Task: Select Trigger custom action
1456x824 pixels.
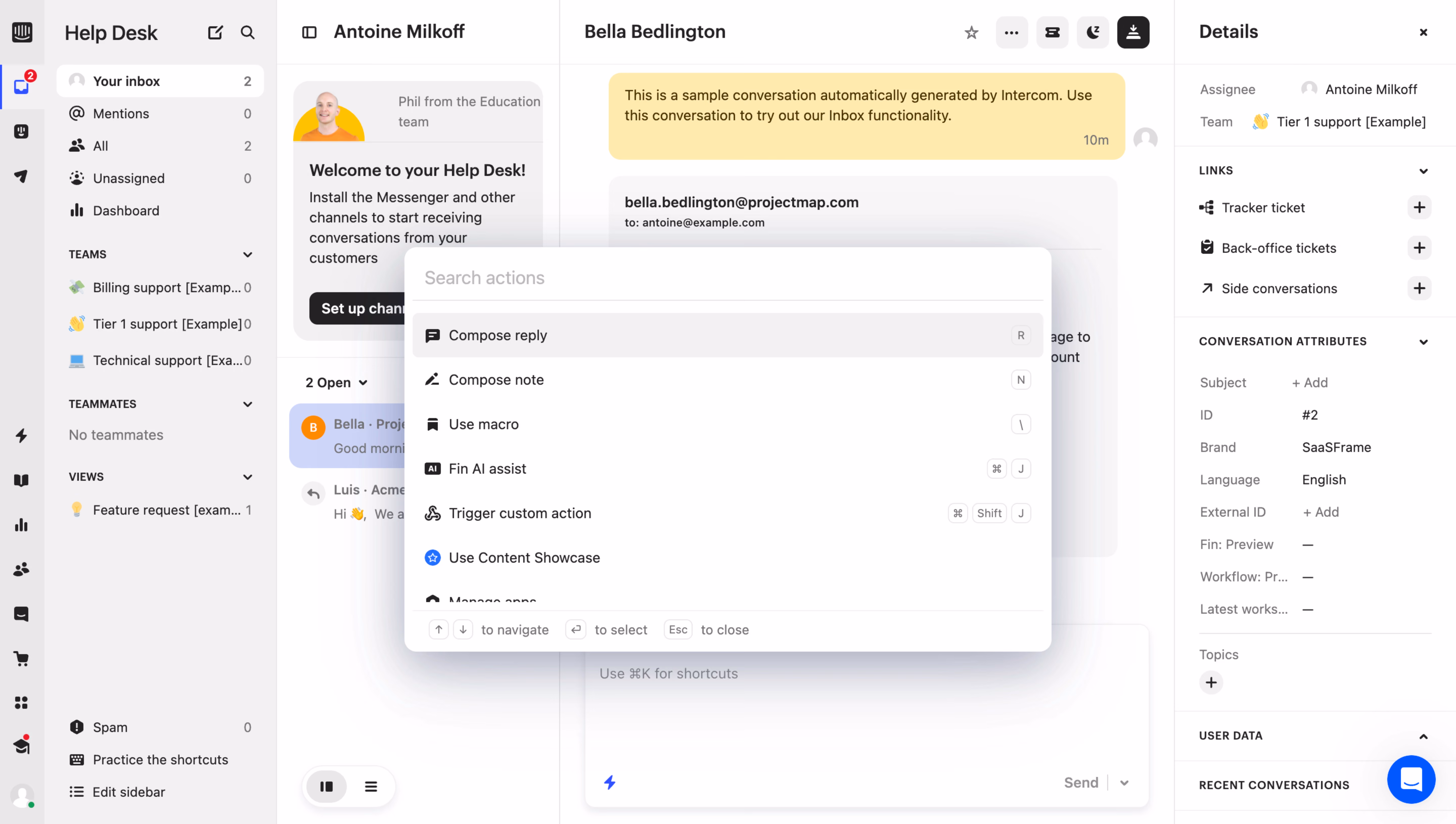Action: pyautogui.click(x=727, y=513)
